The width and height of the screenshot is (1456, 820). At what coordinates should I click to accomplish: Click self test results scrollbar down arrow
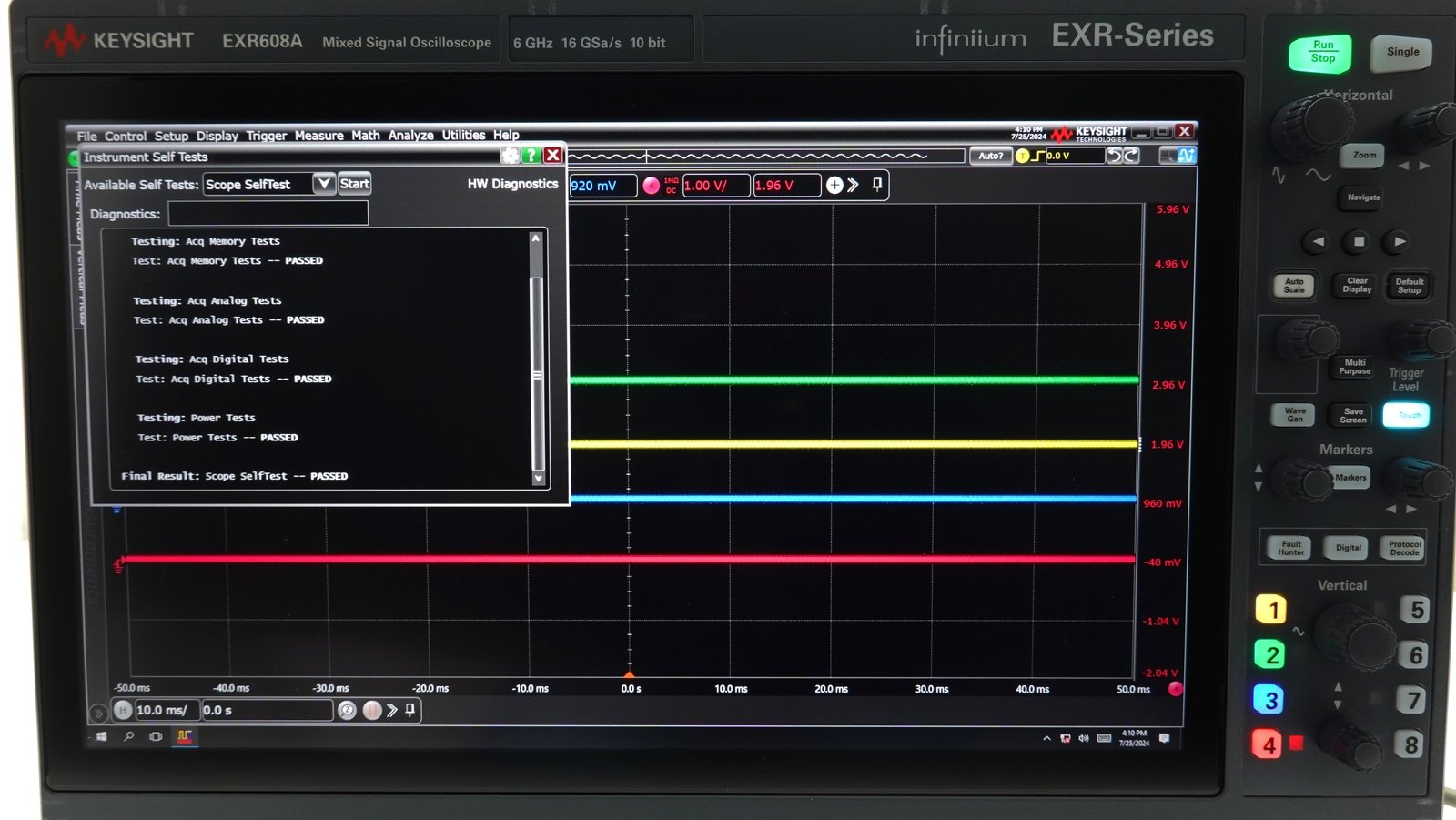coord(538,478)
